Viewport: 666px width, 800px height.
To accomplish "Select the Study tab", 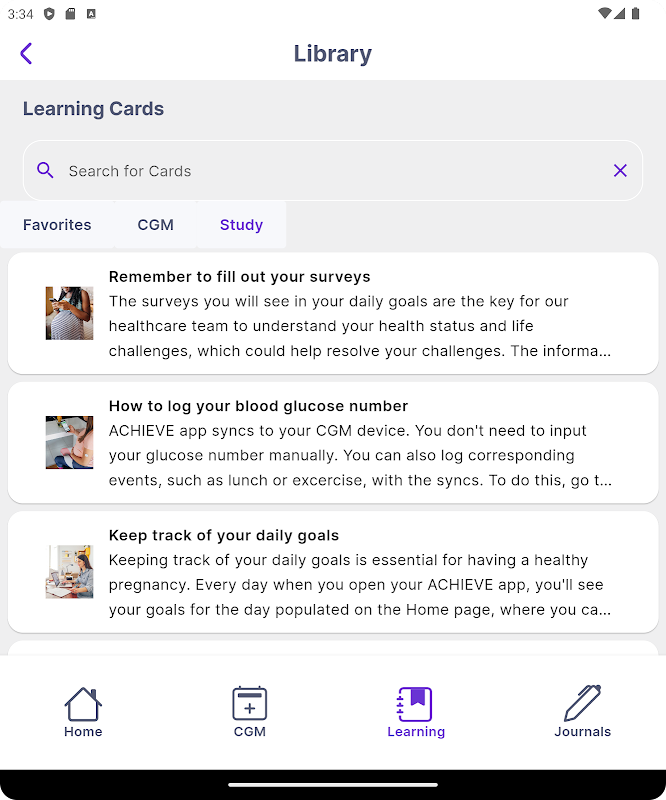I will 241,224.
